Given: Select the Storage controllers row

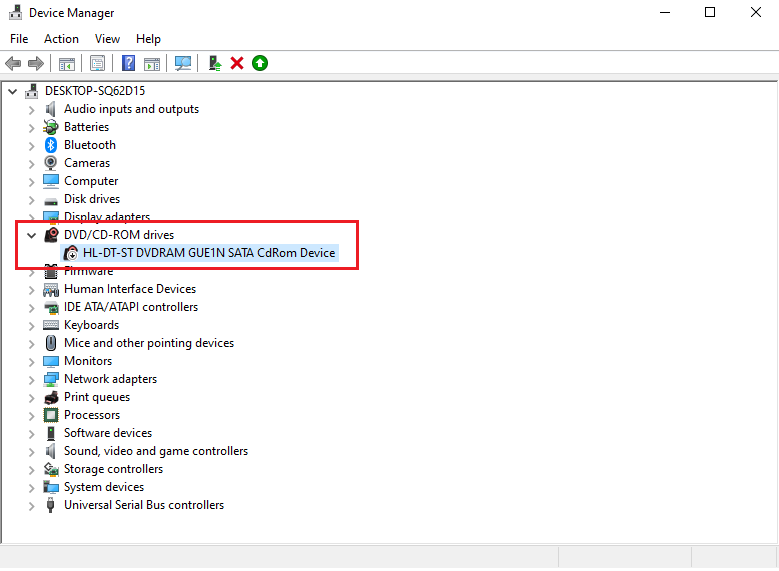Looking at the screenshot, I should tap(113, 469).
